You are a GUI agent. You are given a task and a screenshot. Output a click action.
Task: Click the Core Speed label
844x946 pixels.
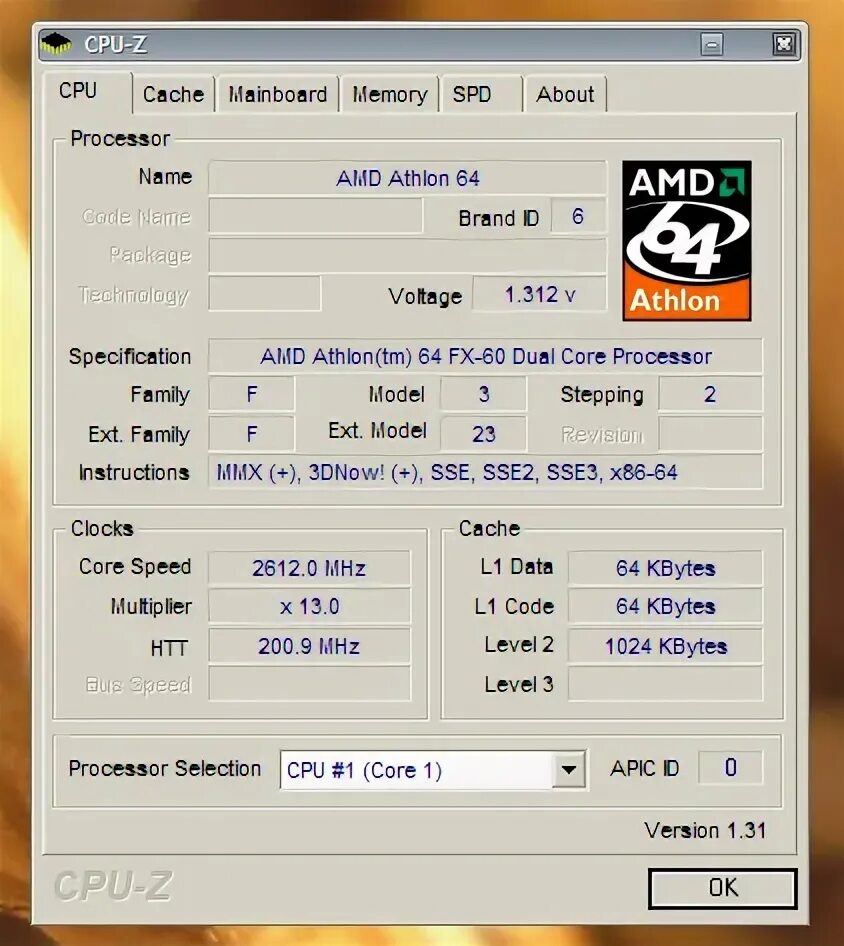[x=135, y=567]
